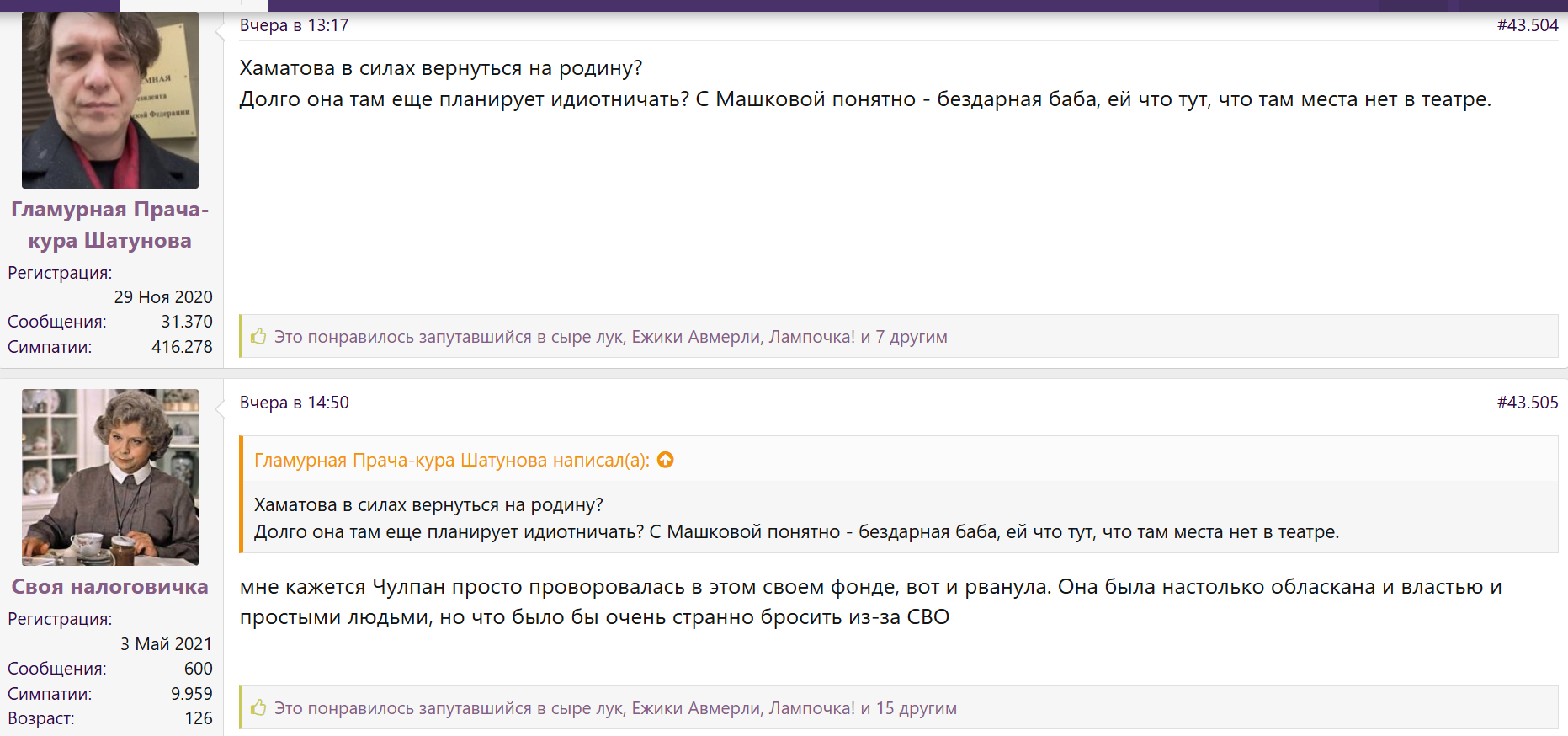Screen dimensions: 1568x736
Task: Open Своя налоговичка's avatar picture
Action: point(110,477)
